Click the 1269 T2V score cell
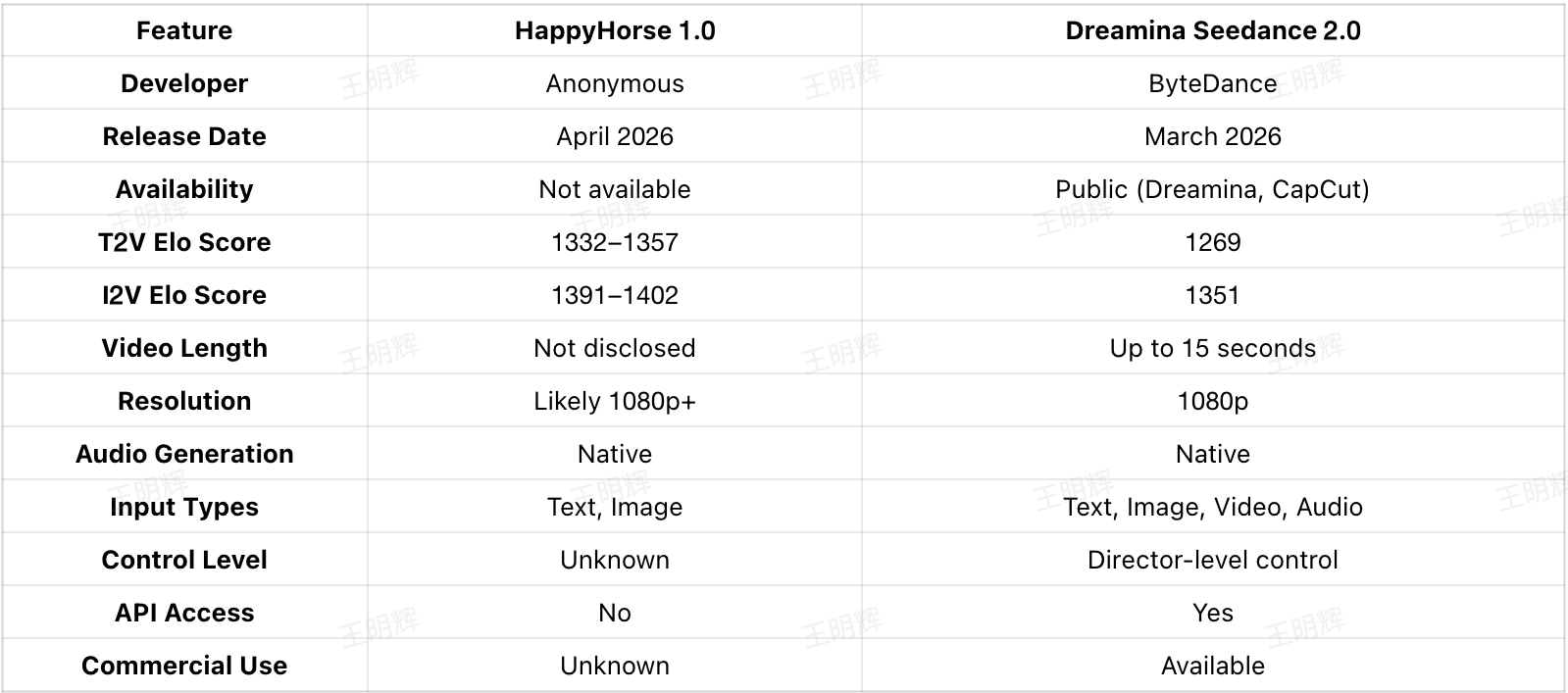 pos(1212,242)
